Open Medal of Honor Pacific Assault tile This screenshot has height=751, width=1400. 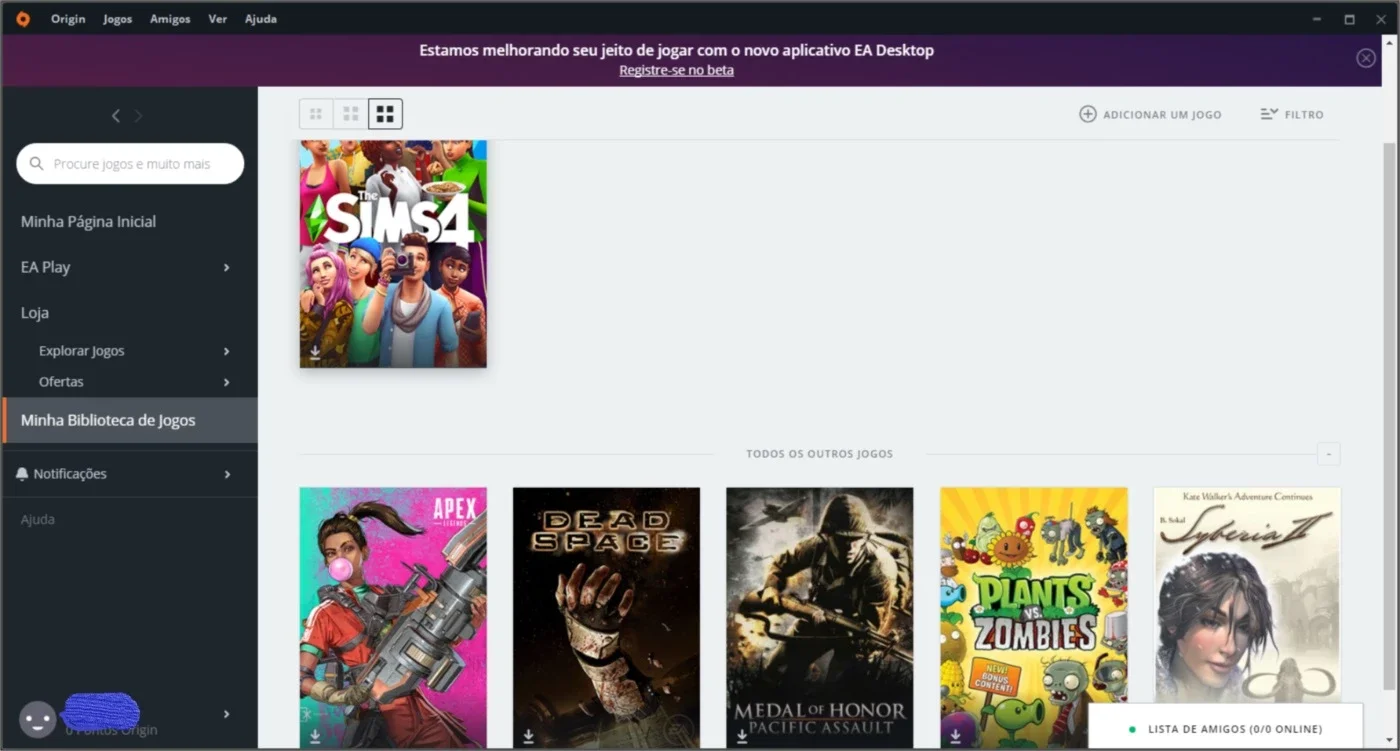point(819,617)
